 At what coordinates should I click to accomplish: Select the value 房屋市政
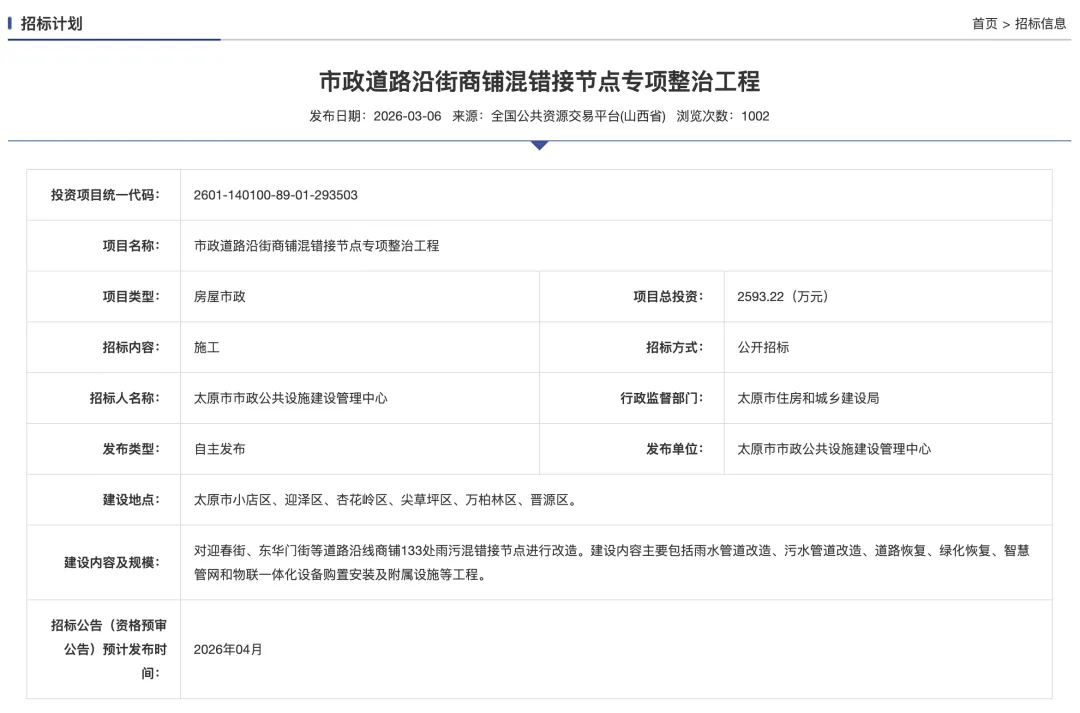coord(220,297)
